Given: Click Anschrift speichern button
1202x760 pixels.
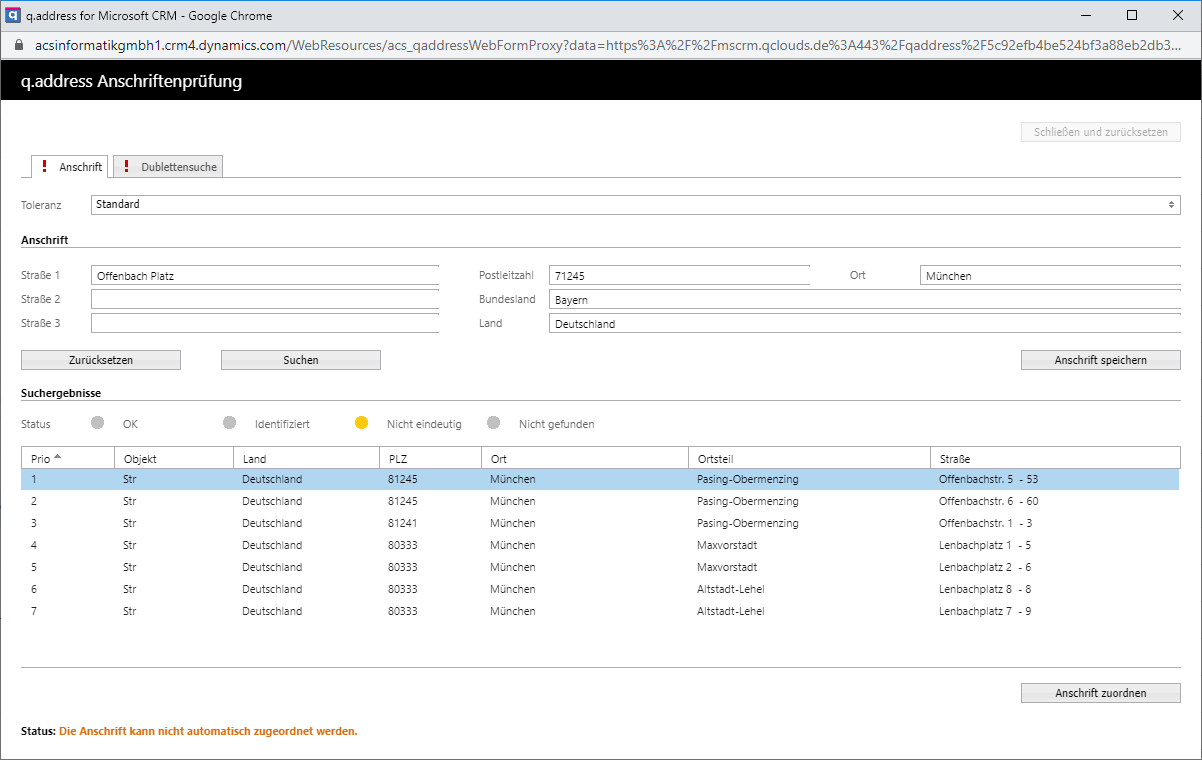Looking at the screenshot, I should (1100, 360).
